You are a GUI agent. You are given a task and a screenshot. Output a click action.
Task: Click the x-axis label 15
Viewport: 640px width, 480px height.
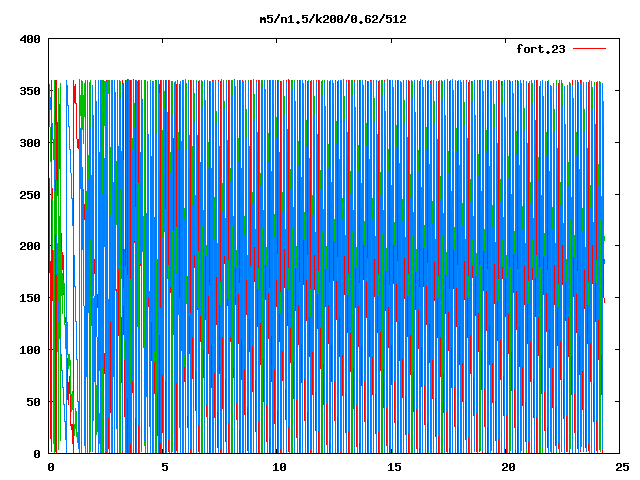tap(394, 467)
